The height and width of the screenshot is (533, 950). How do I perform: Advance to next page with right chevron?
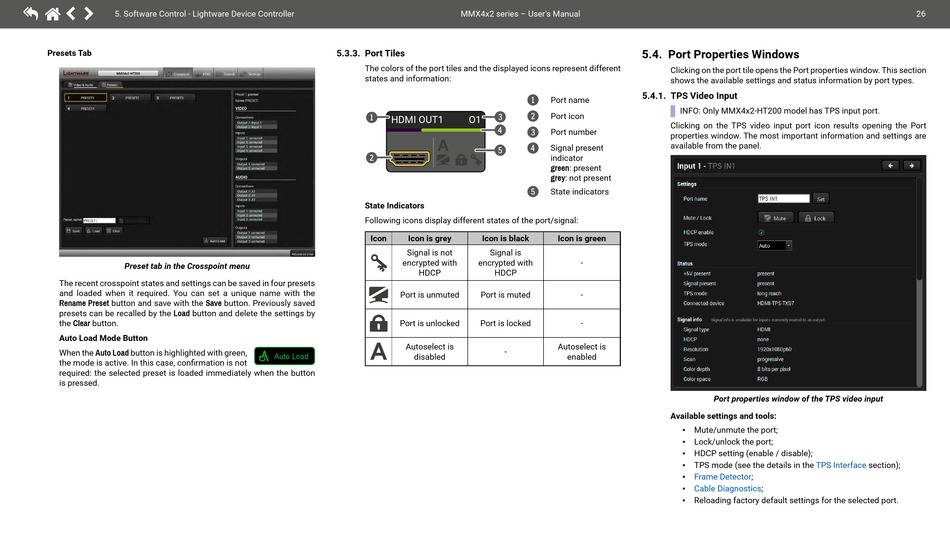(x=89, y=13)
